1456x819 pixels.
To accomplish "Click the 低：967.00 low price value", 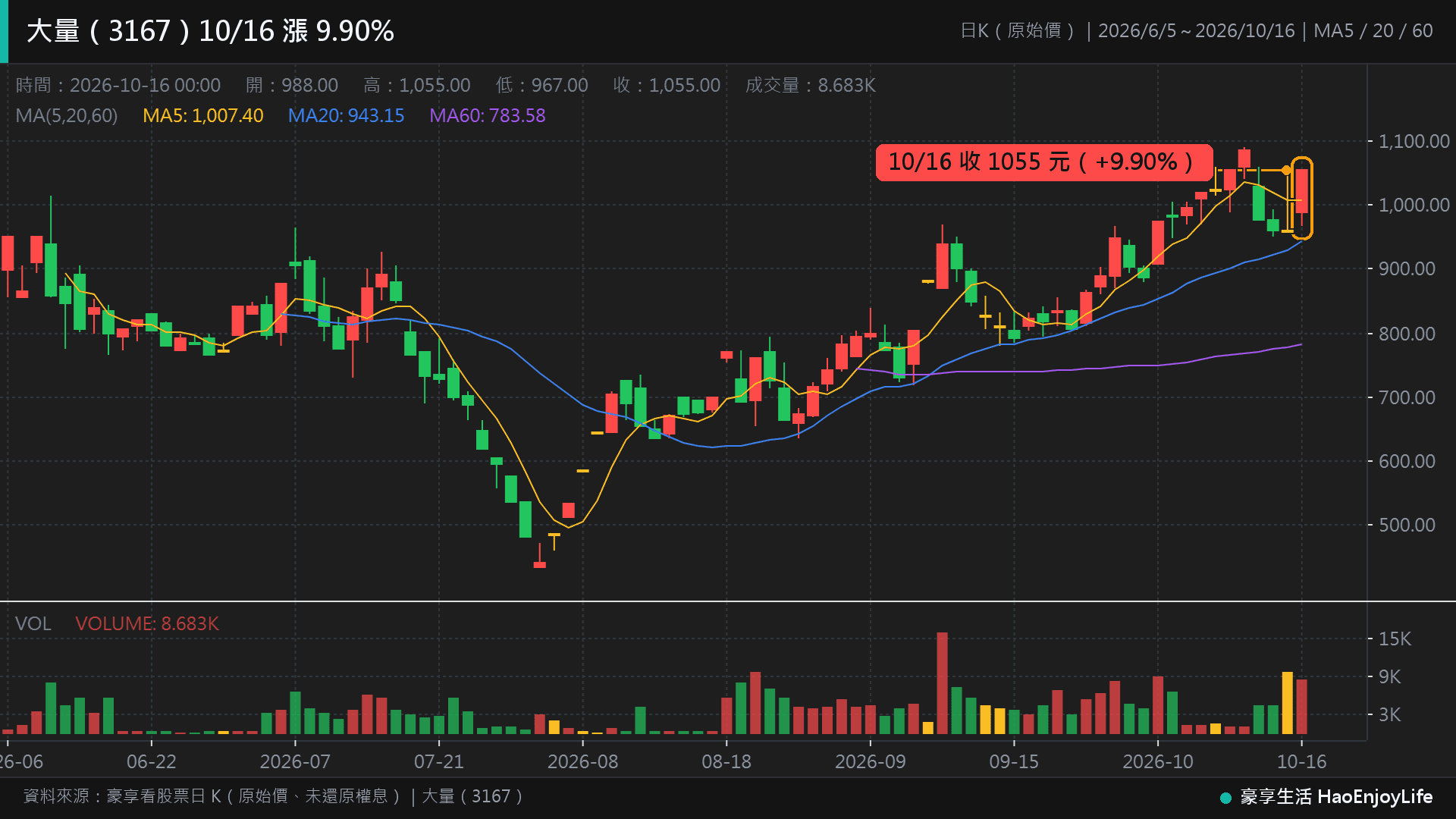I will pyautogui.click(x=542, y=85).
